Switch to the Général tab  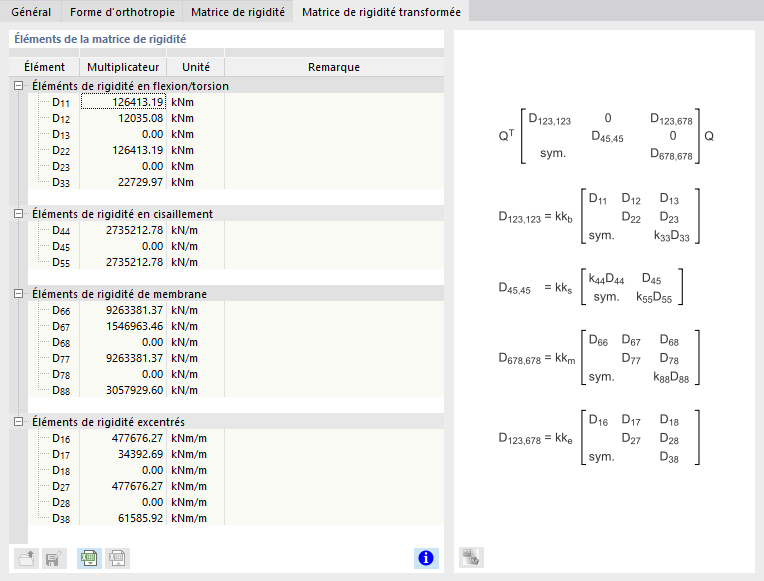pyautogui.click(x=31, y=12)
